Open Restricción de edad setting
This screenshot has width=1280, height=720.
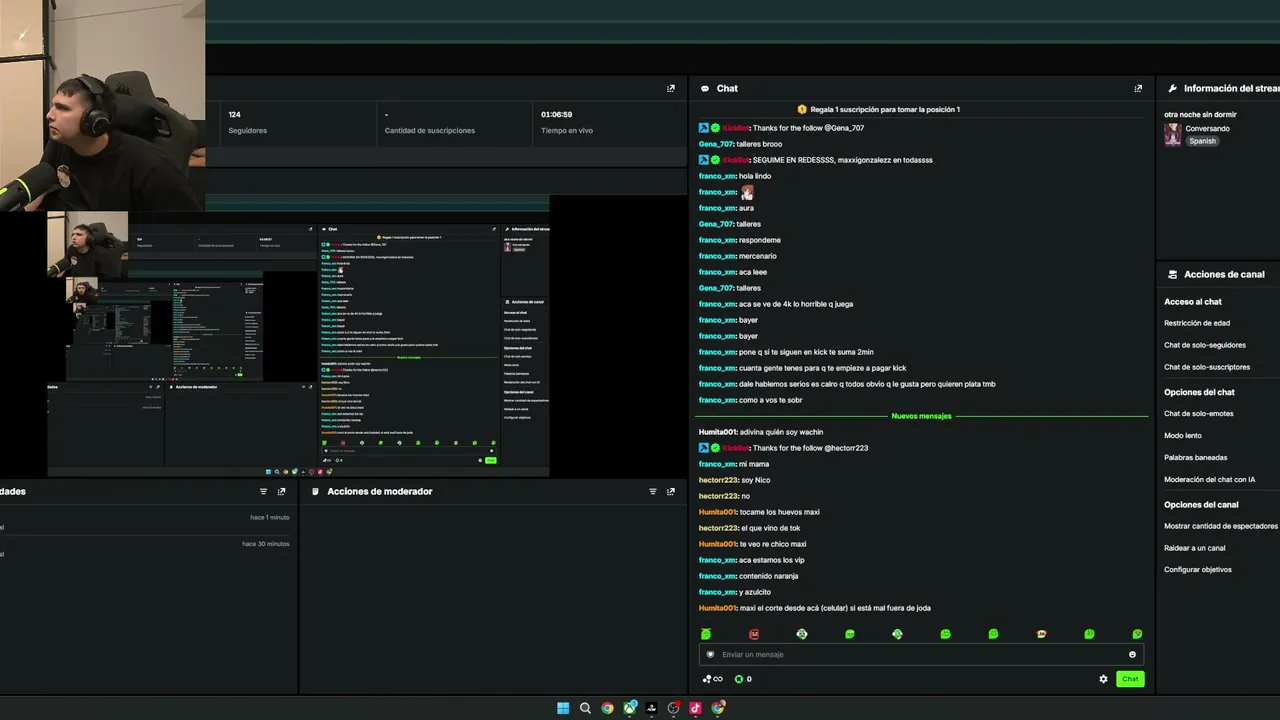coord(1197,323)
